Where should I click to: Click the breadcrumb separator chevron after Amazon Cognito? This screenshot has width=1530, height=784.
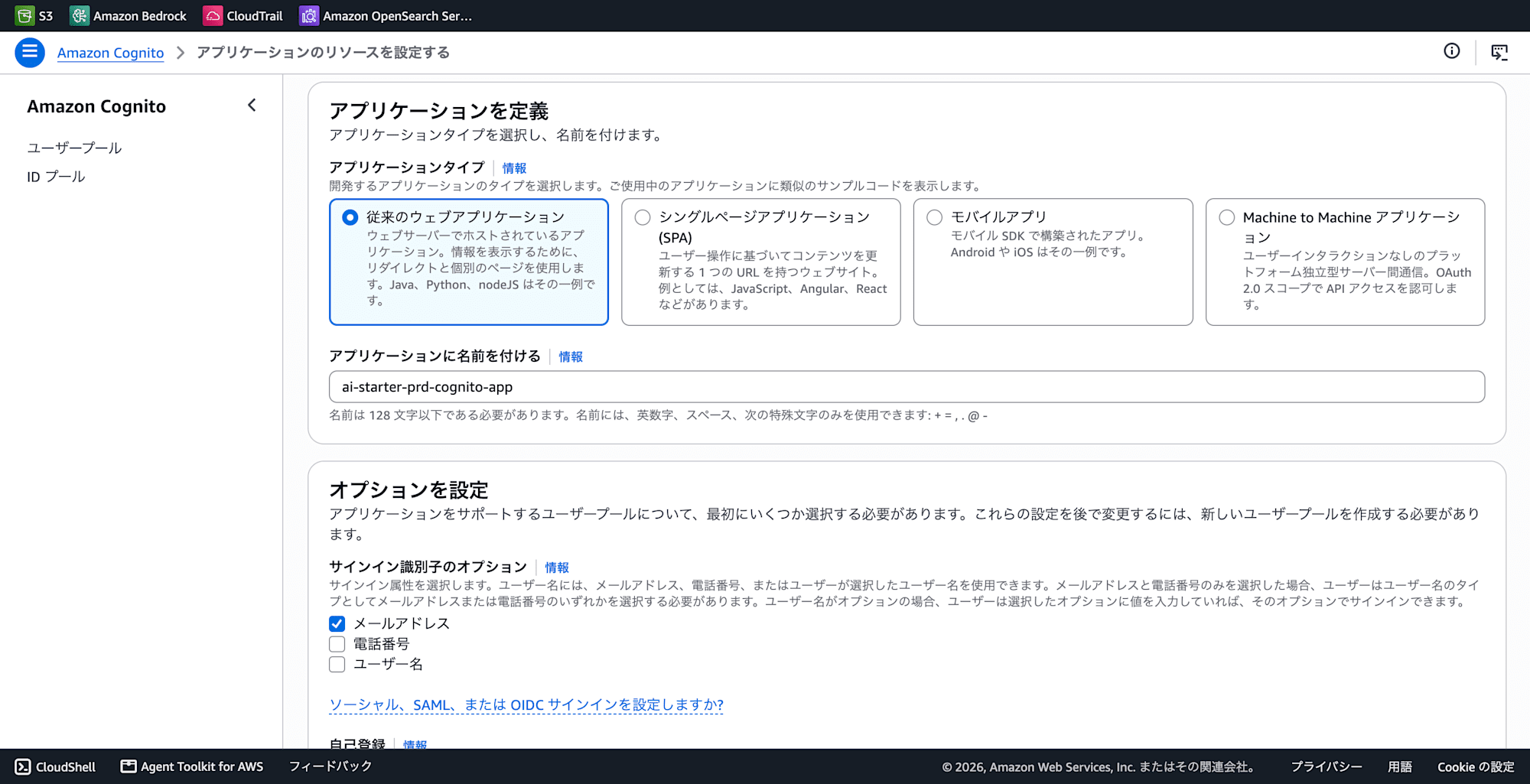pyautogui.click(x=181, y=52)
